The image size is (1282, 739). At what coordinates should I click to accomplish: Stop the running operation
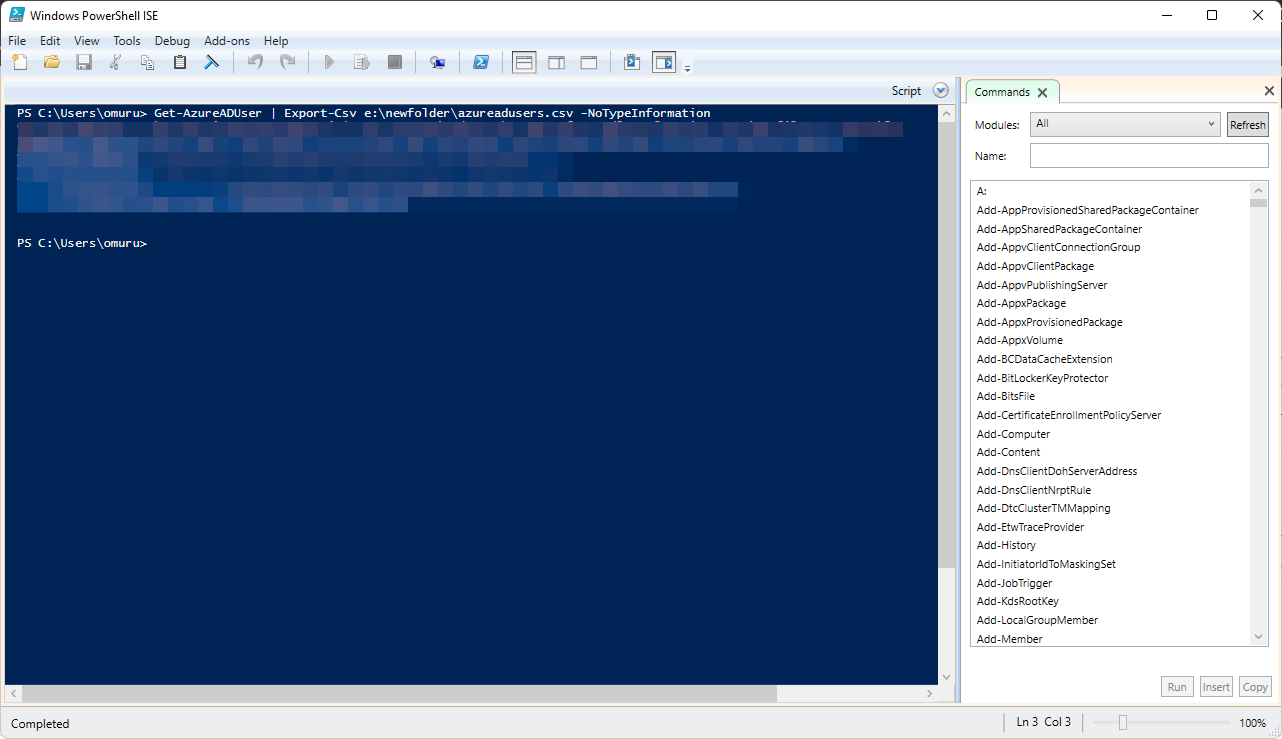[394, 61]
